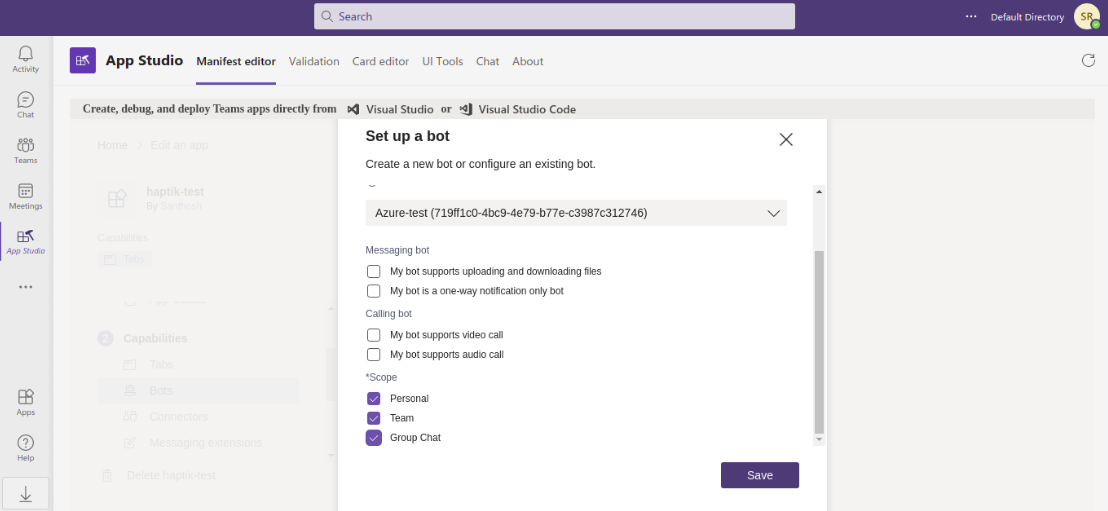The image size is (1108, 511).
Task: Go to Home breadcrumb
Action: click(x=112, y=146)
